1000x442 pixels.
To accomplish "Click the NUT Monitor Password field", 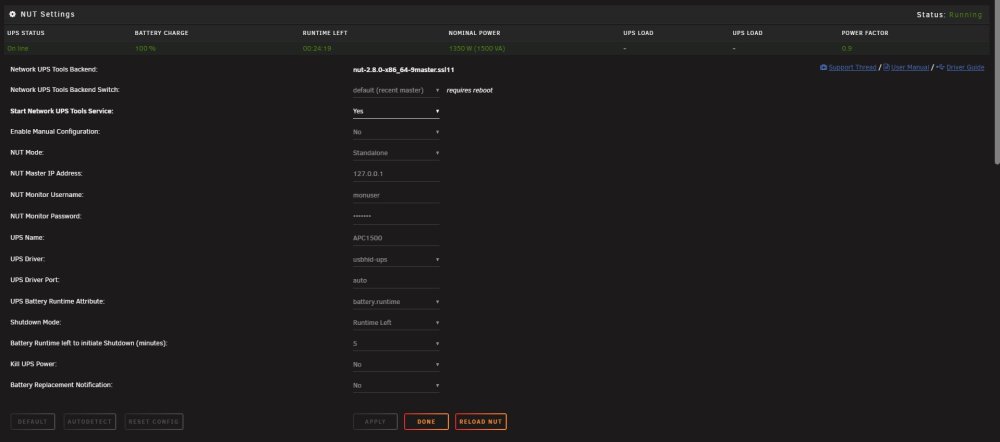I will (396, 217).
